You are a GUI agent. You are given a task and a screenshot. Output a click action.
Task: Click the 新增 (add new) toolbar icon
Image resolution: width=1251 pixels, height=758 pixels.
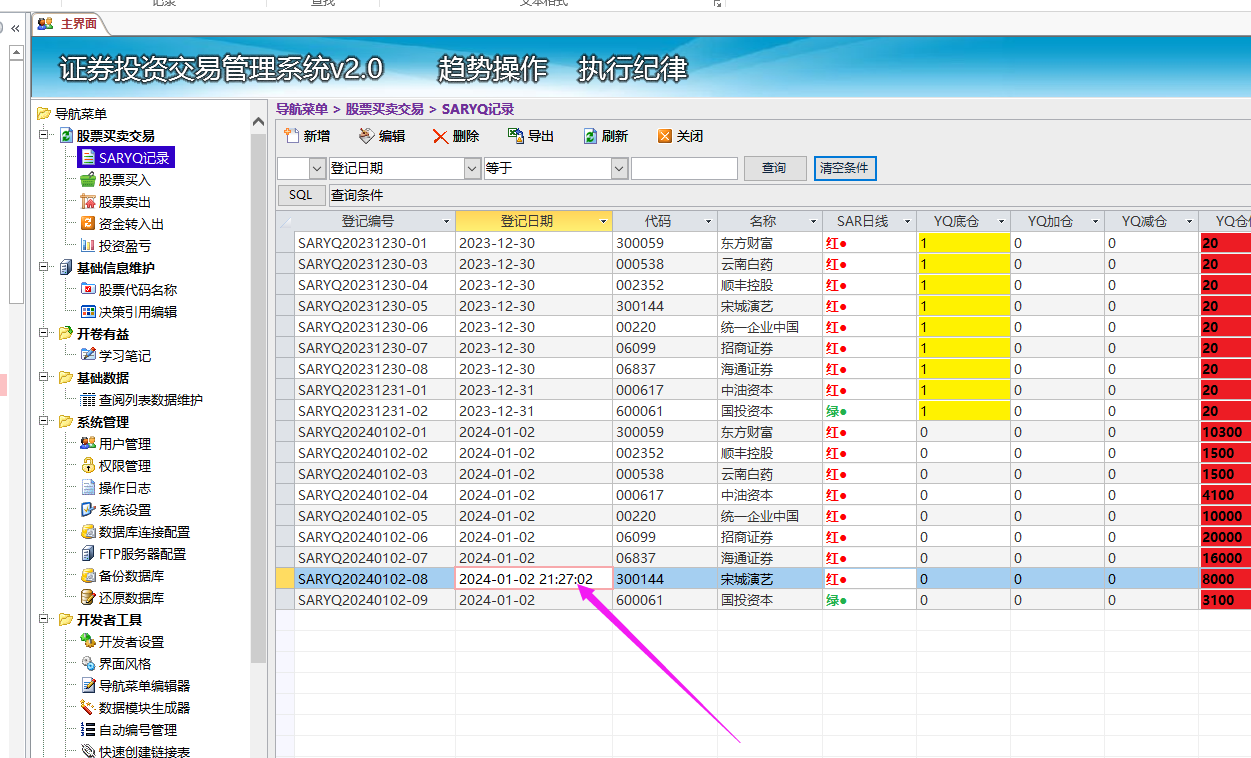(291, 136)
